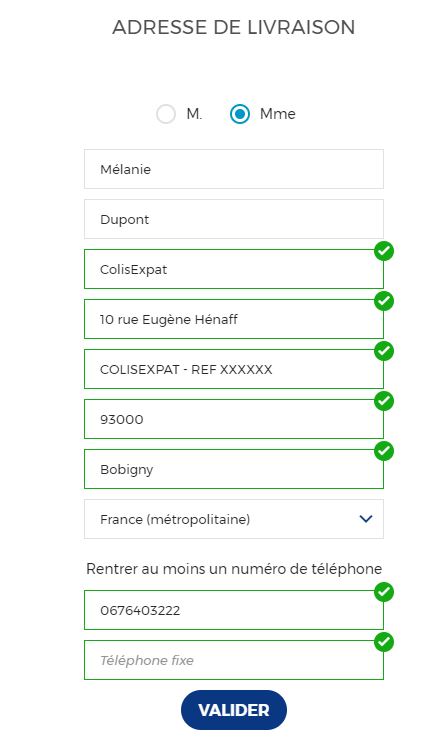Click the green checkmark on ColisExpat field
Screen dimensions: 427x742
pos(384,251)
